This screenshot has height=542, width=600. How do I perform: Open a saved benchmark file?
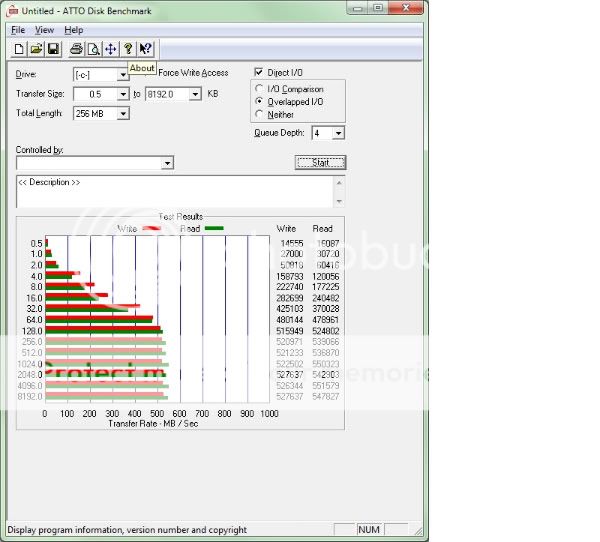[x=36, y=49]
